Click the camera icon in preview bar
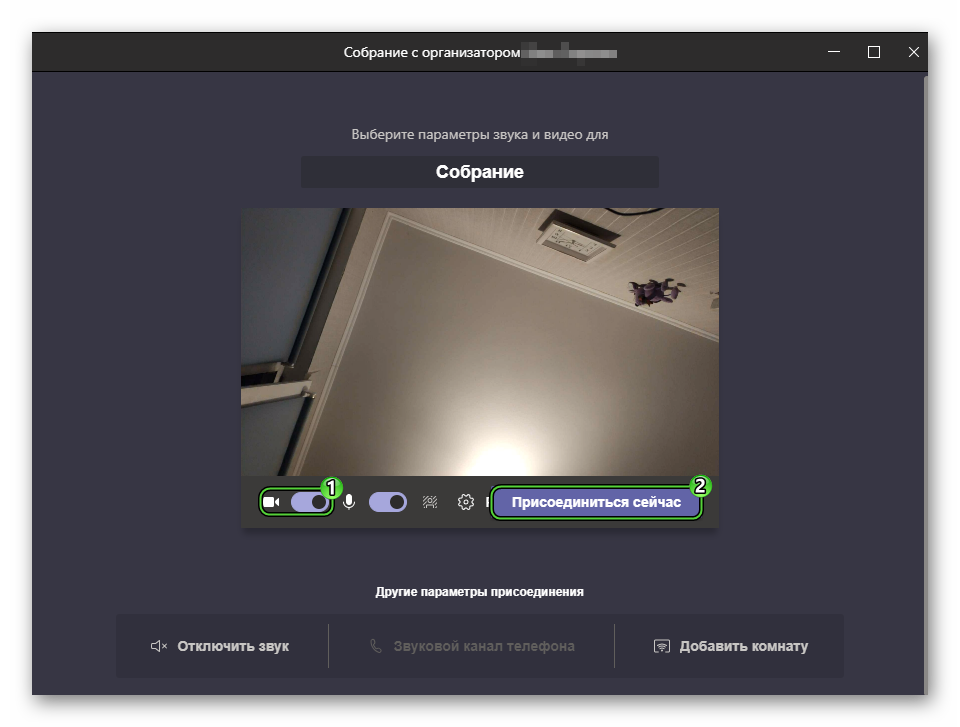Image resolution: width=960 pixels, height=727 pixels. [271, 502]
